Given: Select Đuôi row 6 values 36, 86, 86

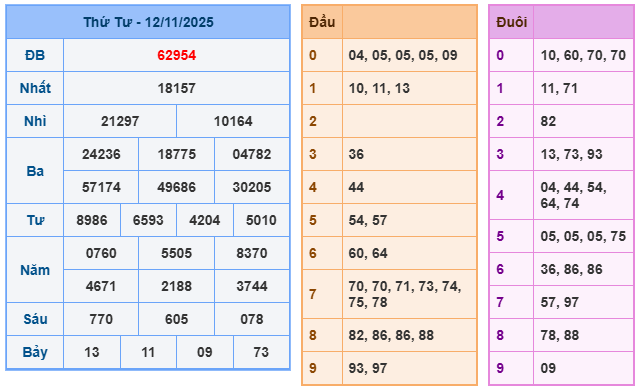Looking at the screenshot, I should (572, 270).
